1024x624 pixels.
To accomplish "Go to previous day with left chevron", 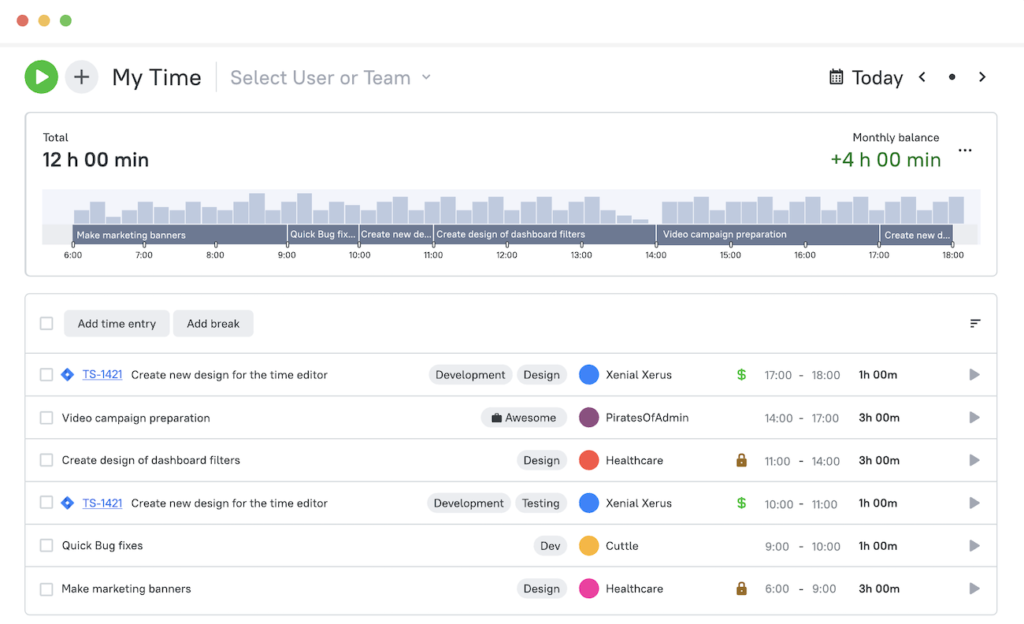I will click(921, 76).
